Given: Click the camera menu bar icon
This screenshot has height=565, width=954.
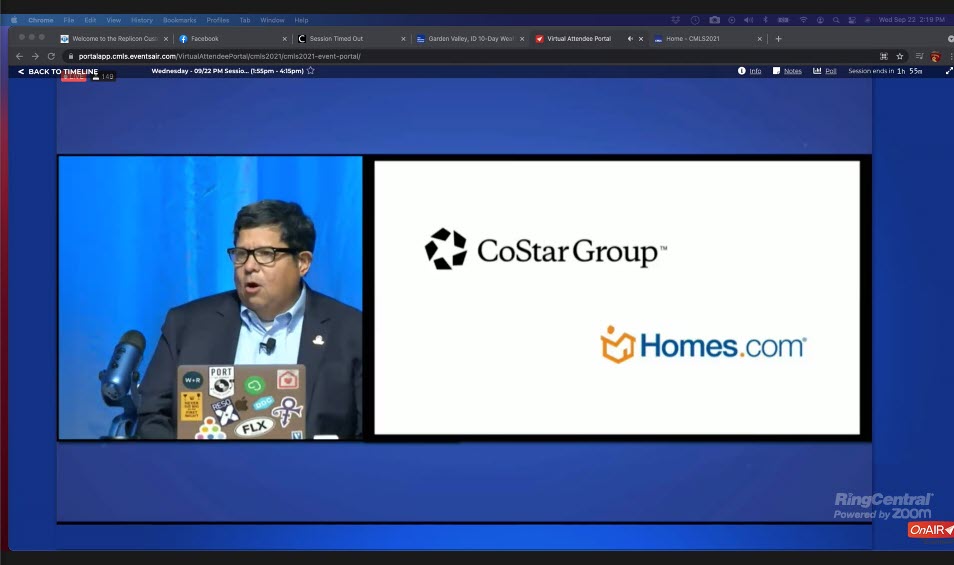Looking at the screenshot, I should tap(714, 20).
